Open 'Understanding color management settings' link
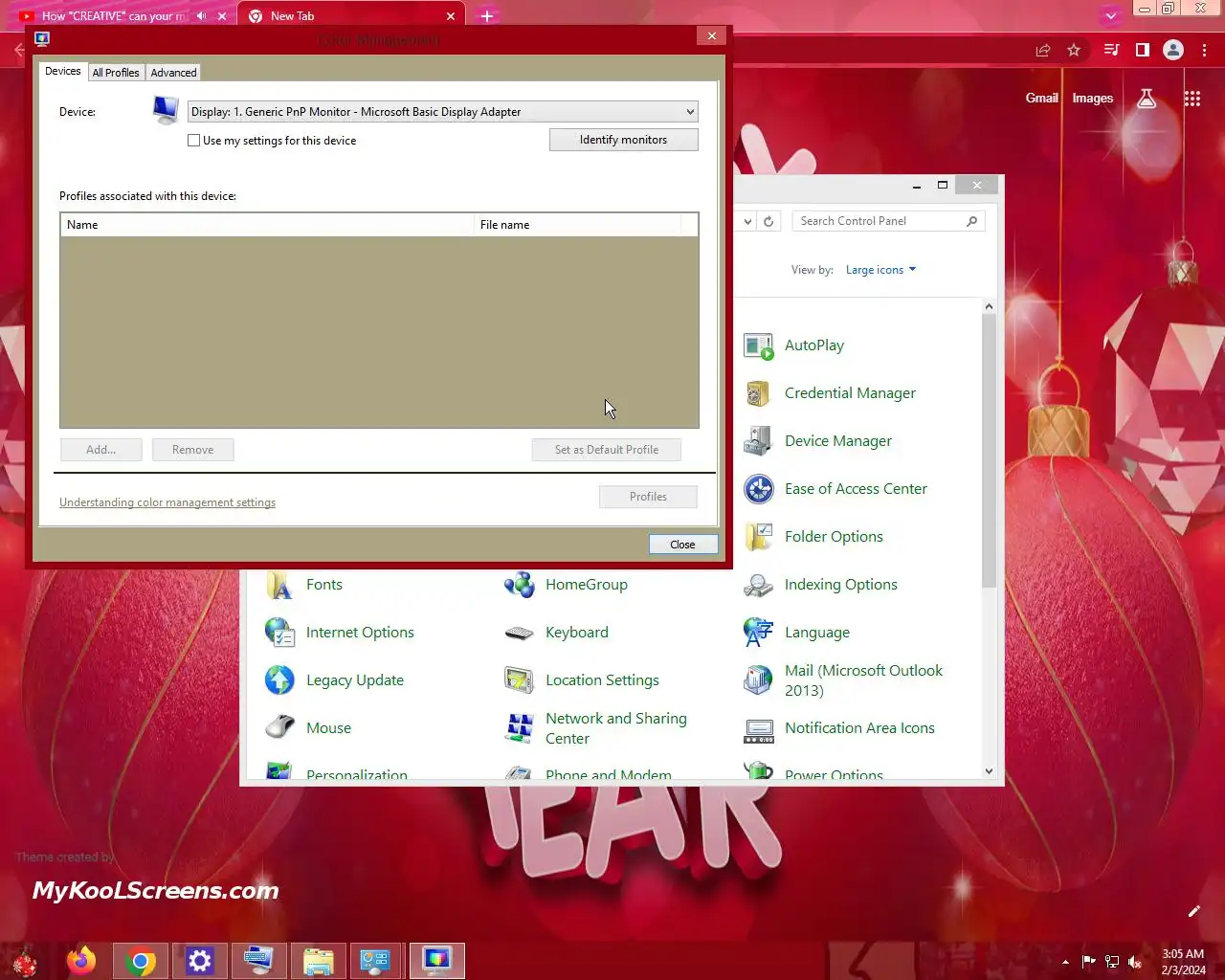 (x=167, y=502)
